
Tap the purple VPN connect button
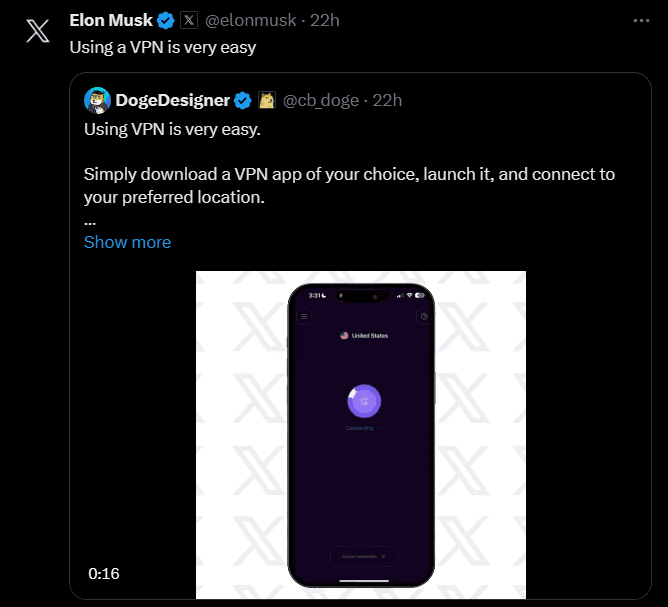pyautogui.click(x=364, y=401)
